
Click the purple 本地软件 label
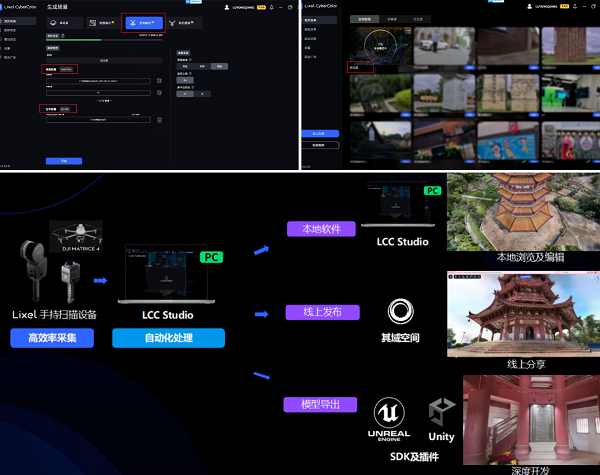pos(321,229)
